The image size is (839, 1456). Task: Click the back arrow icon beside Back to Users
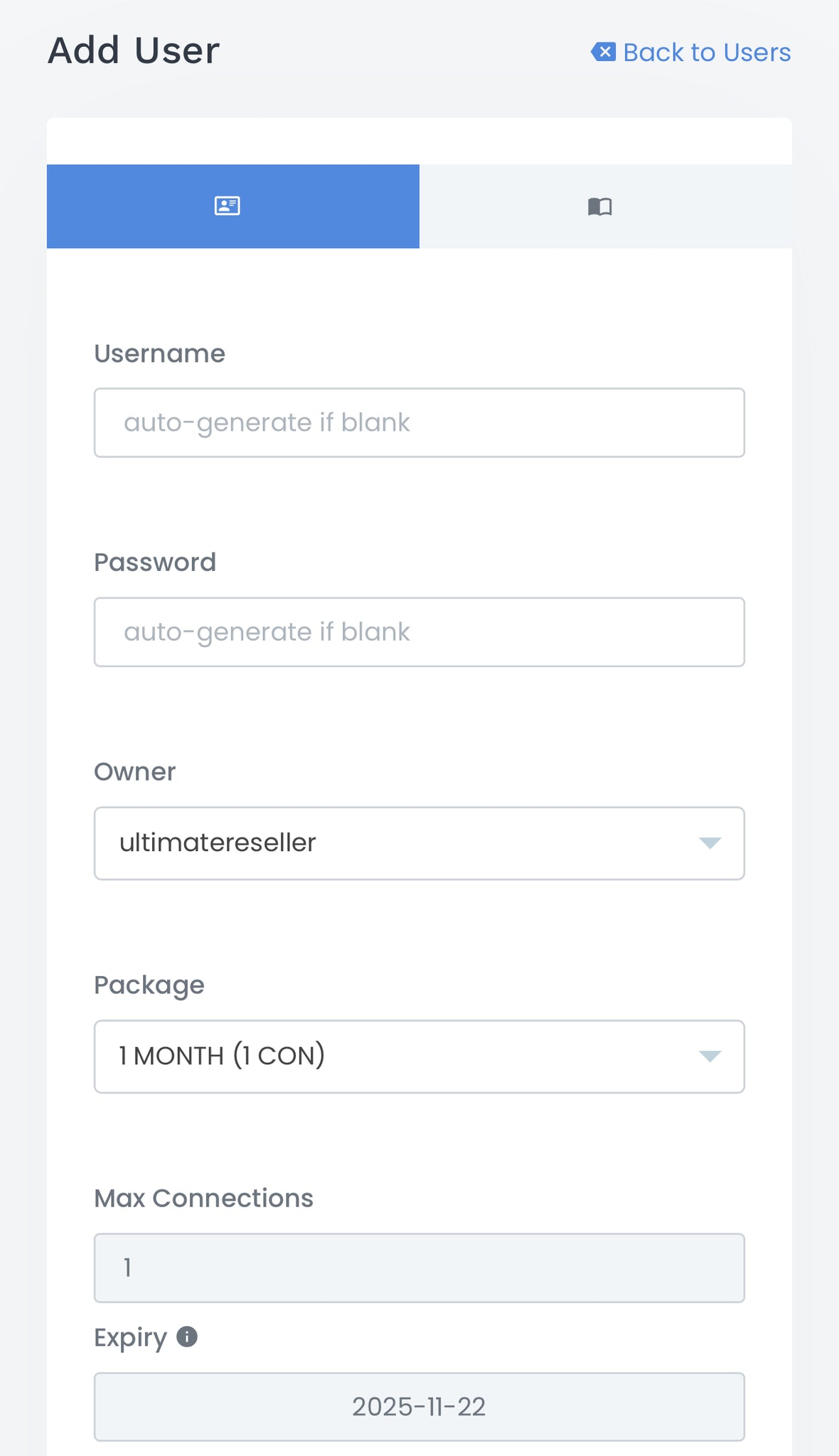pyautogui.click(x=603, y=52)
